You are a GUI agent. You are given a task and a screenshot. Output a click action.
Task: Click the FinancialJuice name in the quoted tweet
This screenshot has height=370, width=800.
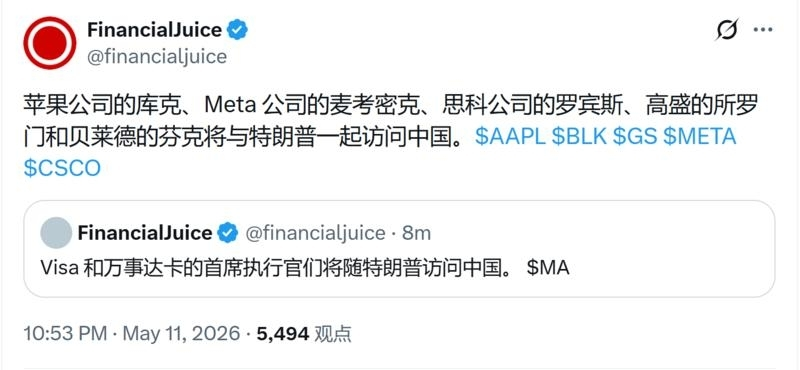point(145,233)
